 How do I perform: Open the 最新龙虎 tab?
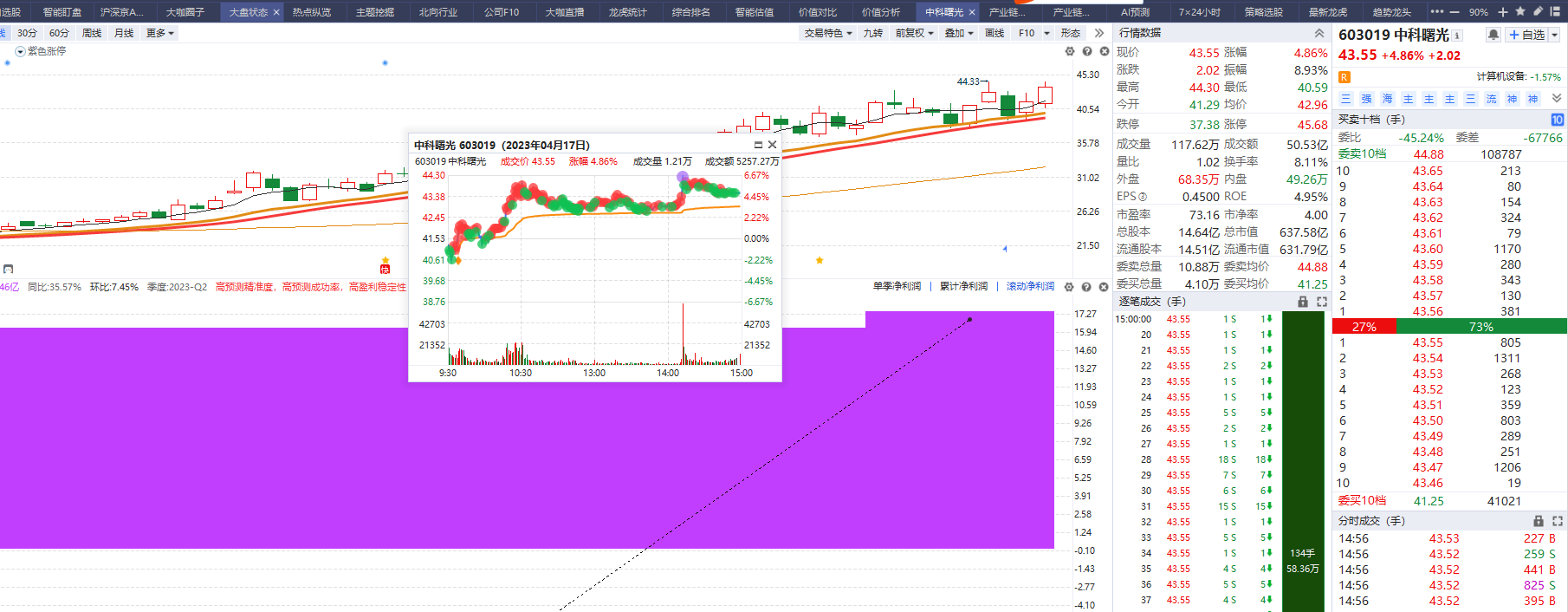[x=1328, y=12]
